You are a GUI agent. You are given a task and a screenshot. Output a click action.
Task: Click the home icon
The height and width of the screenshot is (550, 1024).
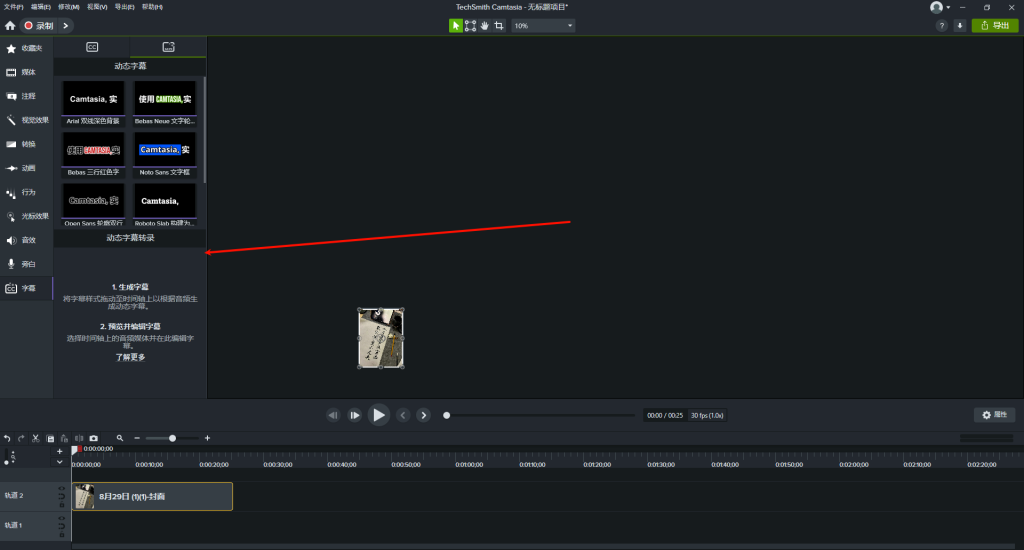pyautogui.click(x=10, y=26)
